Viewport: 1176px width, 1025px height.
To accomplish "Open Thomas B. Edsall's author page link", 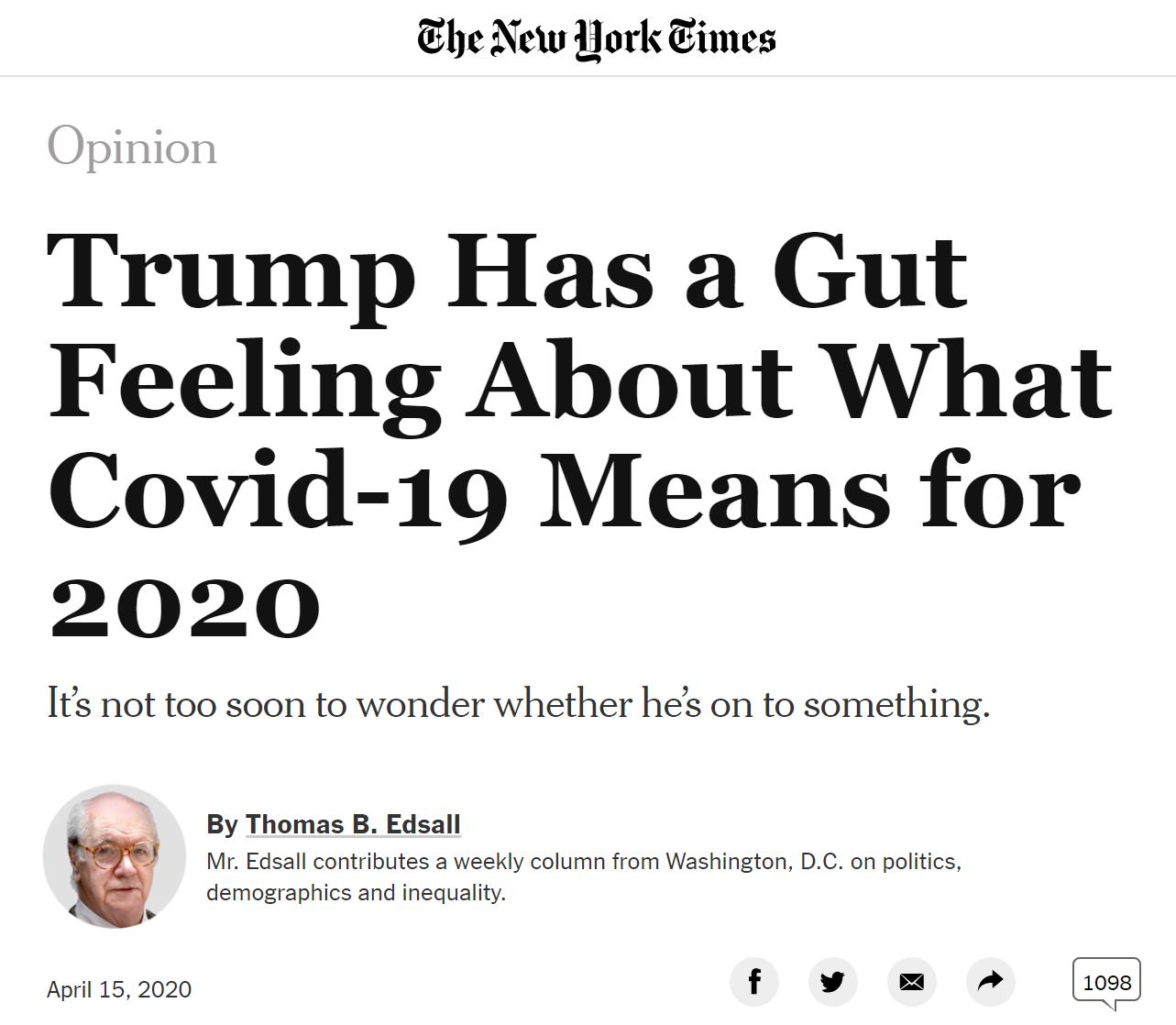I will pyautogui.click(x=353, y=824).
